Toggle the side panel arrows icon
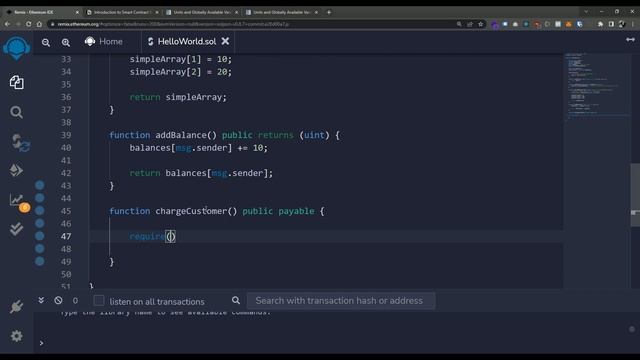The image size is (640, 360). coord(630,40)
